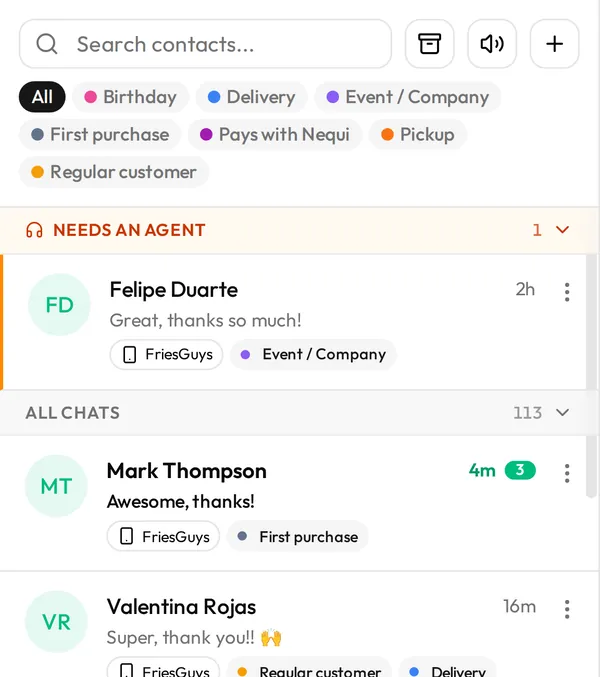Click the search magnifier icon

click(47, 44)
